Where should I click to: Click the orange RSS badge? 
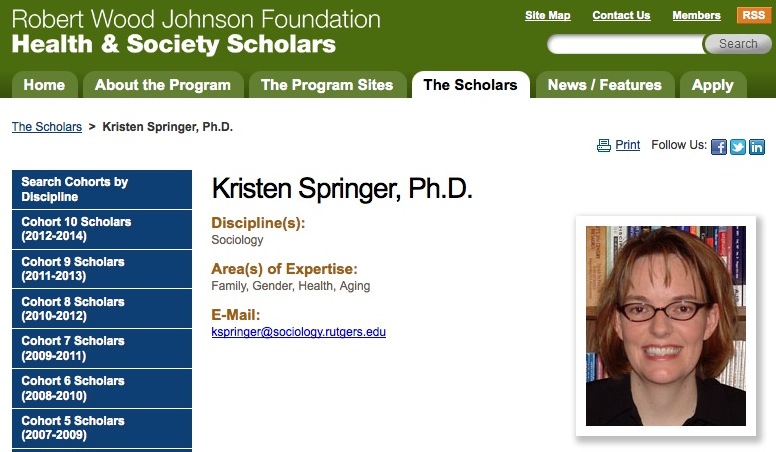752,15
